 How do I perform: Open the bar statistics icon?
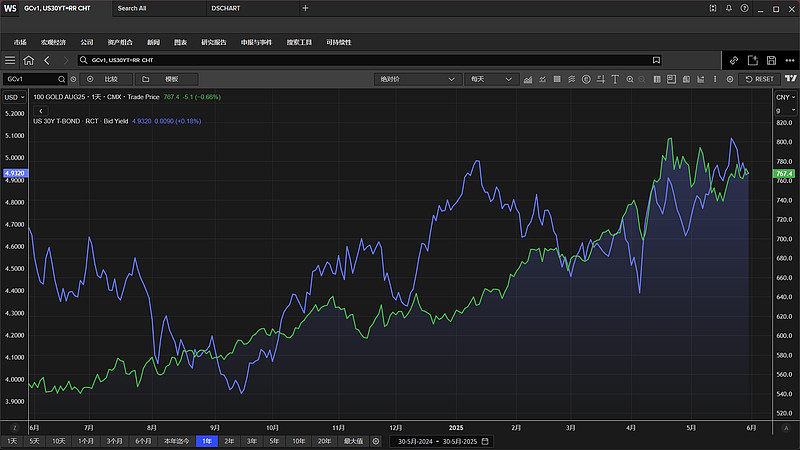(x=701, y=79)
